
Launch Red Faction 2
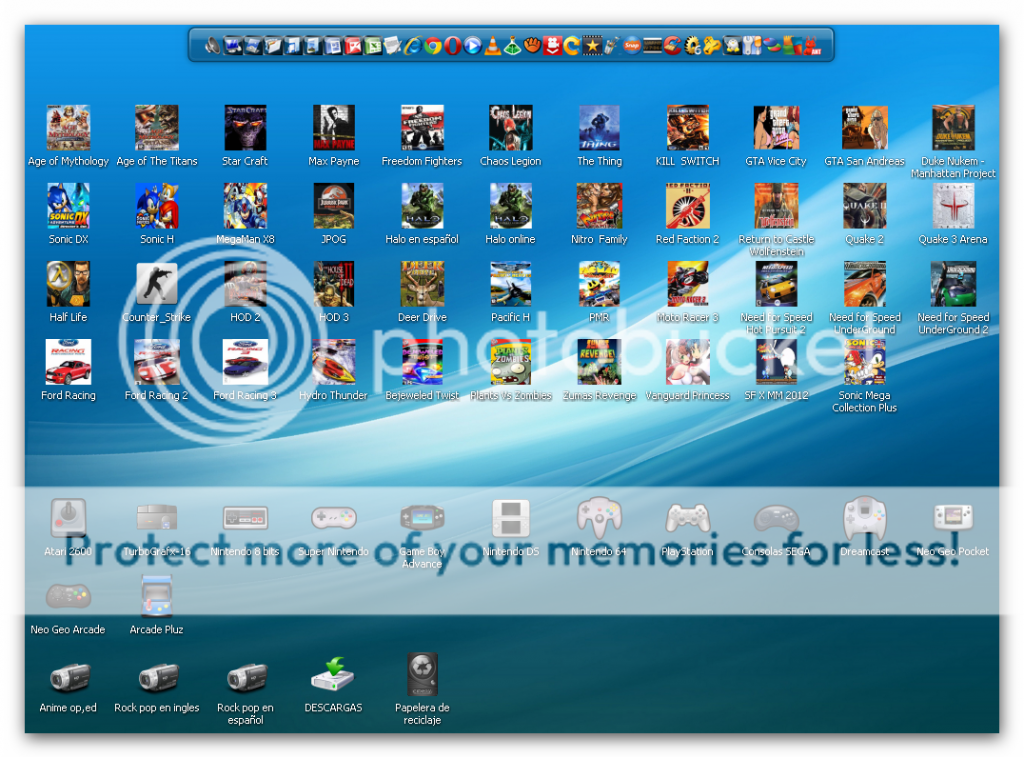[x=688, y=206]
